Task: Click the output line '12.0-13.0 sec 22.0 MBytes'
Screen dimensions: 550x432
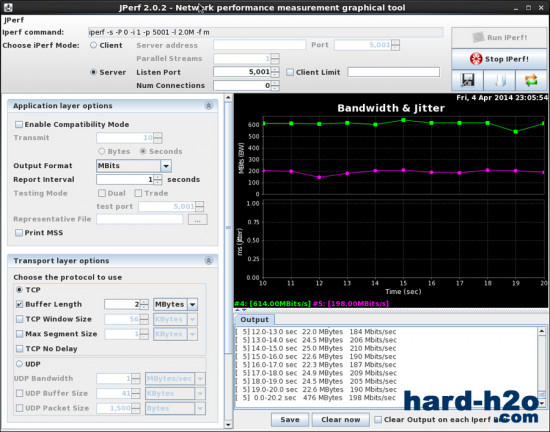Action: click(x=316, y=332)
